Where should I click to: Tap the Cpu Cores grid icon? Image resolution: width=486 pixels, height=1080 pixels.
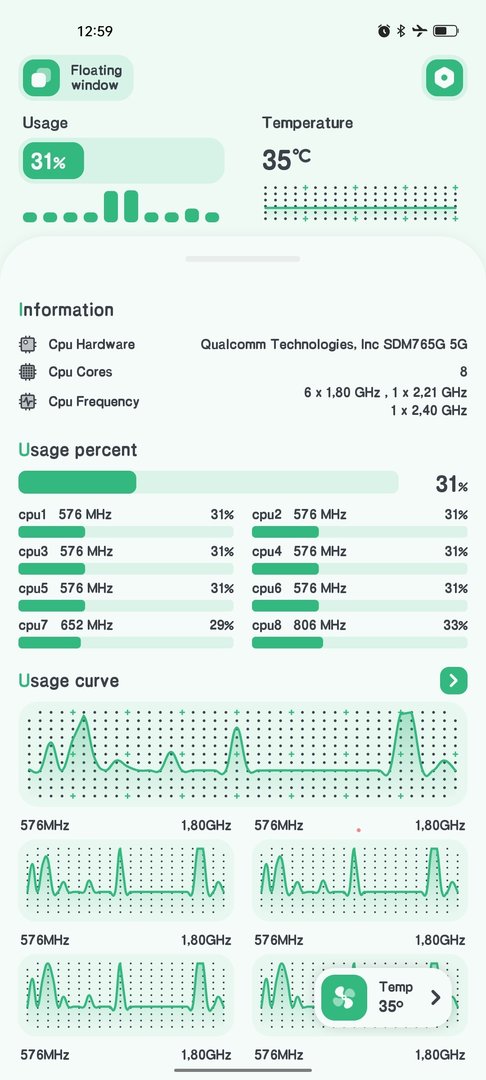click(28, 372)
